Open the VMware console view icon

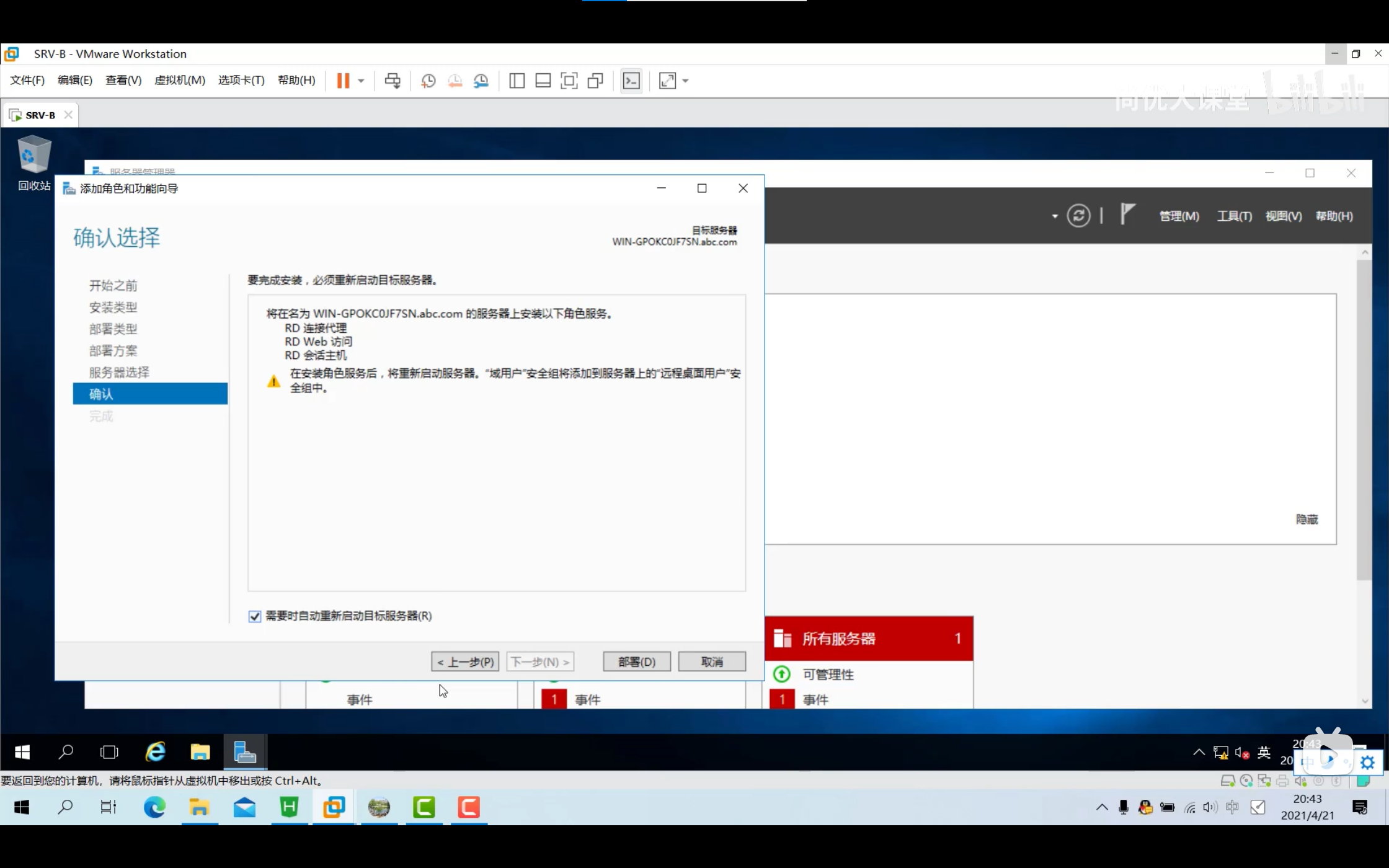coord(631,81)
